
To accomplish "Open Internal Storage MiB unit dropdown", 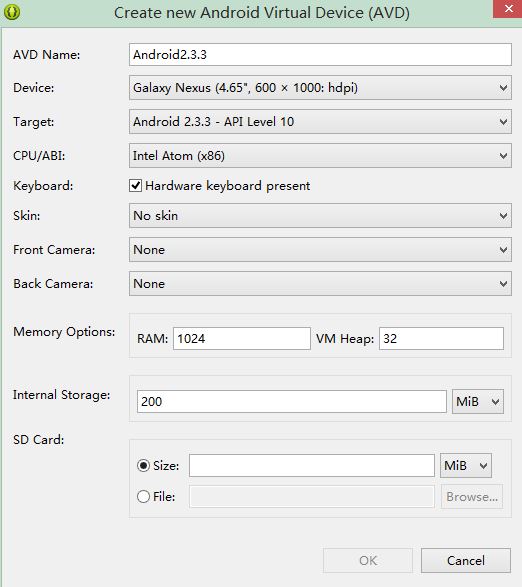I will tap(478, 402).
